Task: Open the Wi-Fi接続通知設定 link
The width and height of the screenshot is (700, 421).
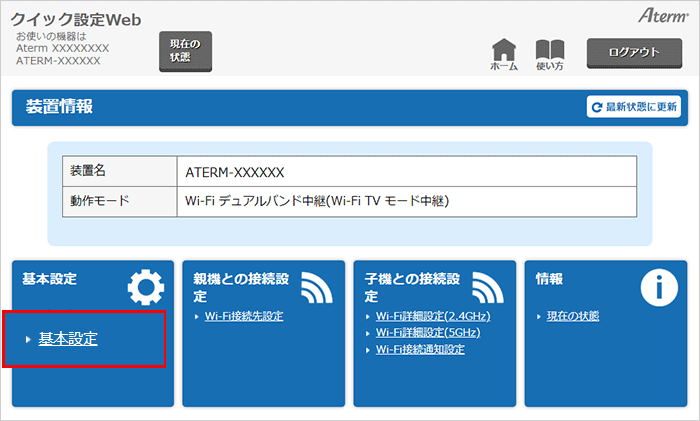Action: tap(420, 349)
